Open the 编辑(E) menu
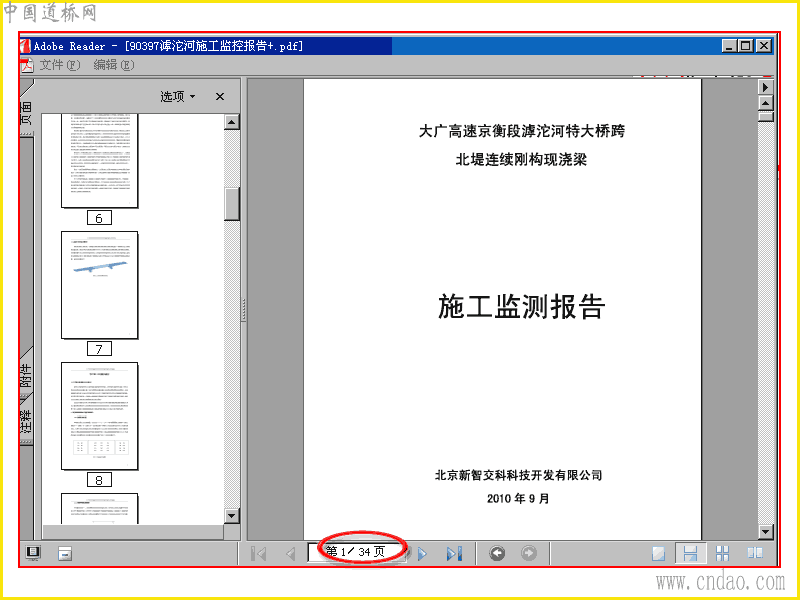Viewport: 800px width, 600px height. coord(114,65)
